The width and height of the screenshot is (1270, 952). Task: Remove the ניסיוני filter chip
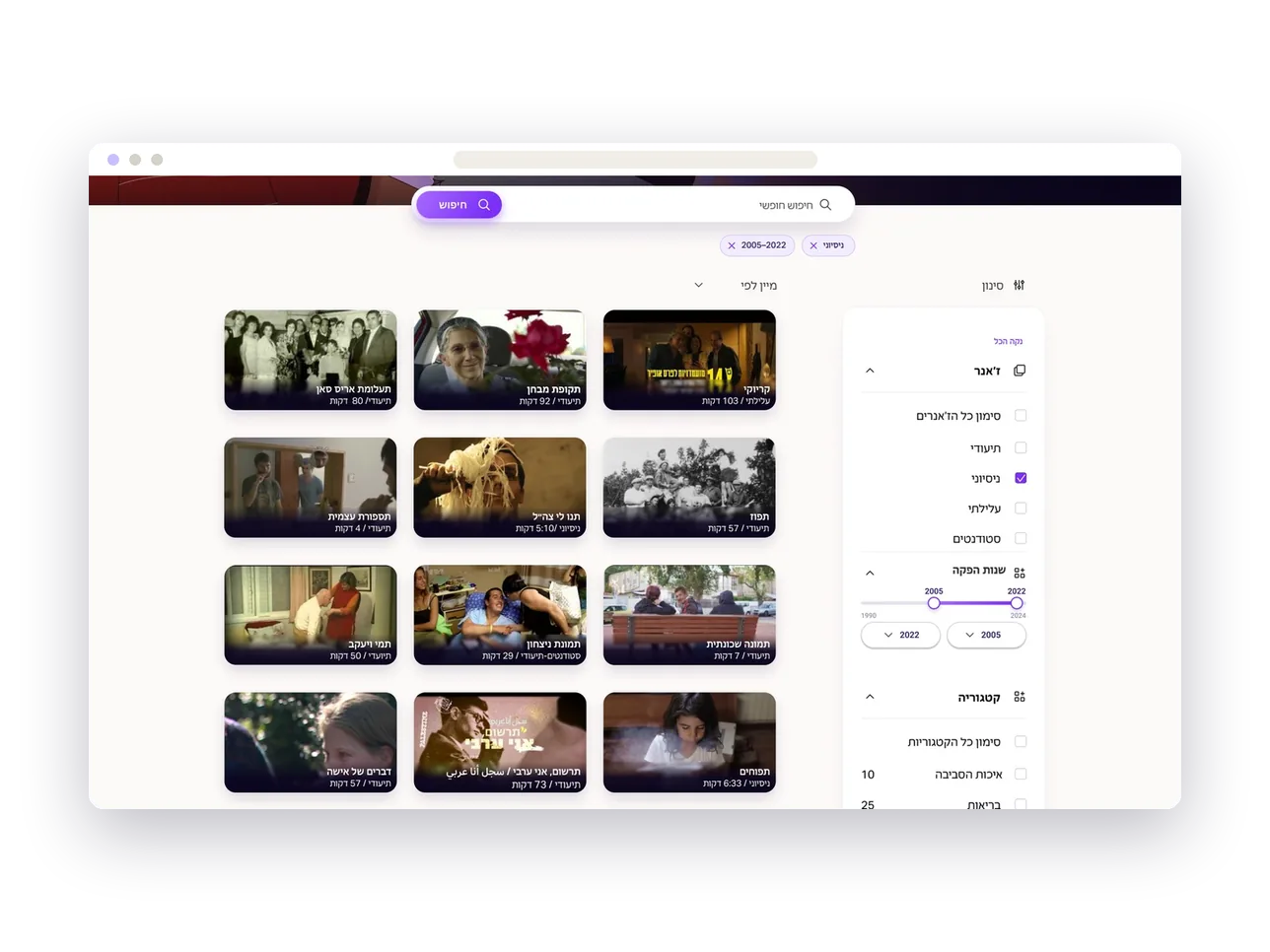813,245
